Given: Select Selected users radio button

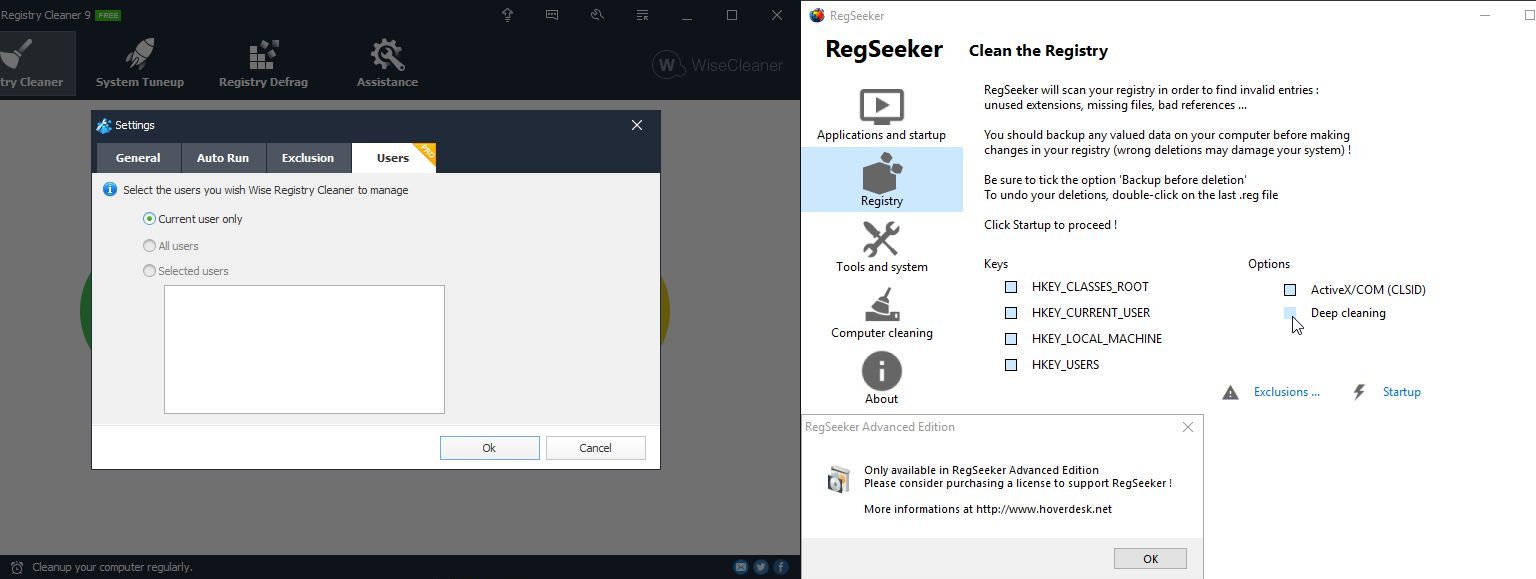Looking at the screenshot, I should (x=149, y=271).
